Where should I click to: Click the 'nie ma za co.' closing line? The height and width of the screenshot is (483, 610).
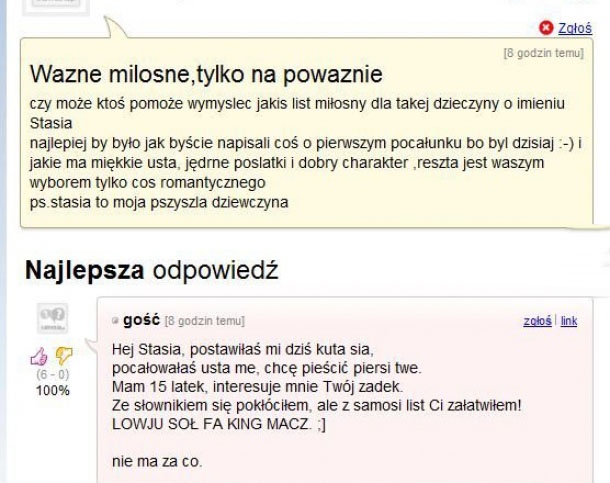pyautogui.click(x=157, y=462)
